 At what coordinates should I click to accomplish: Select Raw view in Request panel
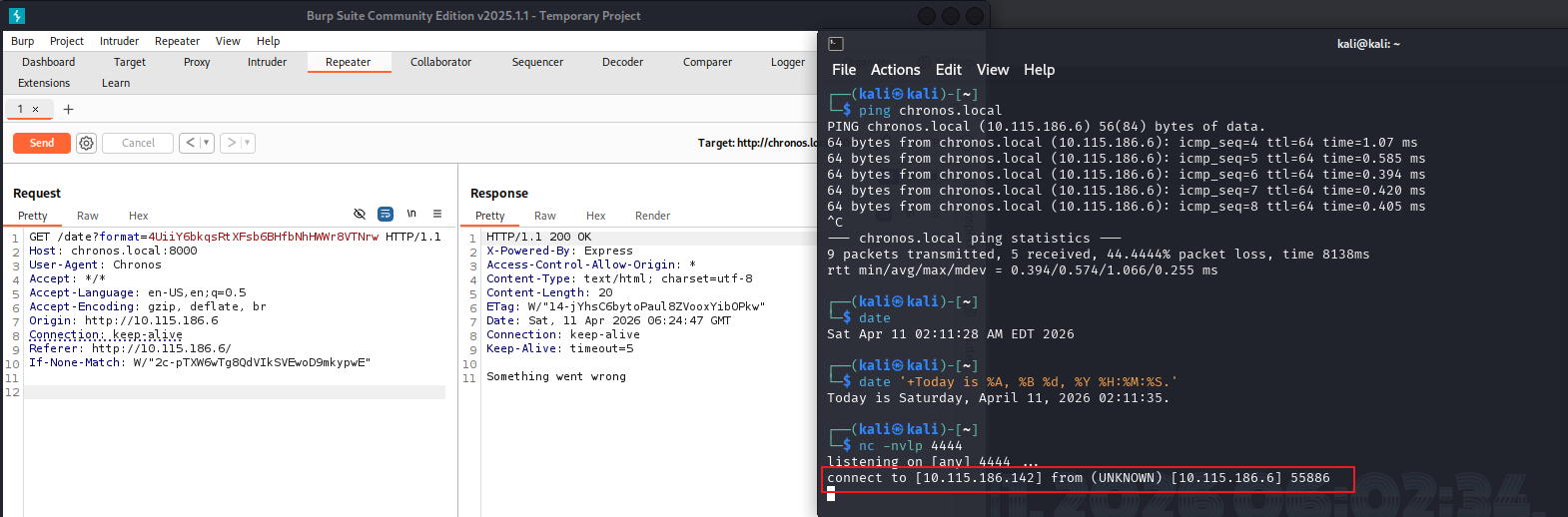pos(88,216)
